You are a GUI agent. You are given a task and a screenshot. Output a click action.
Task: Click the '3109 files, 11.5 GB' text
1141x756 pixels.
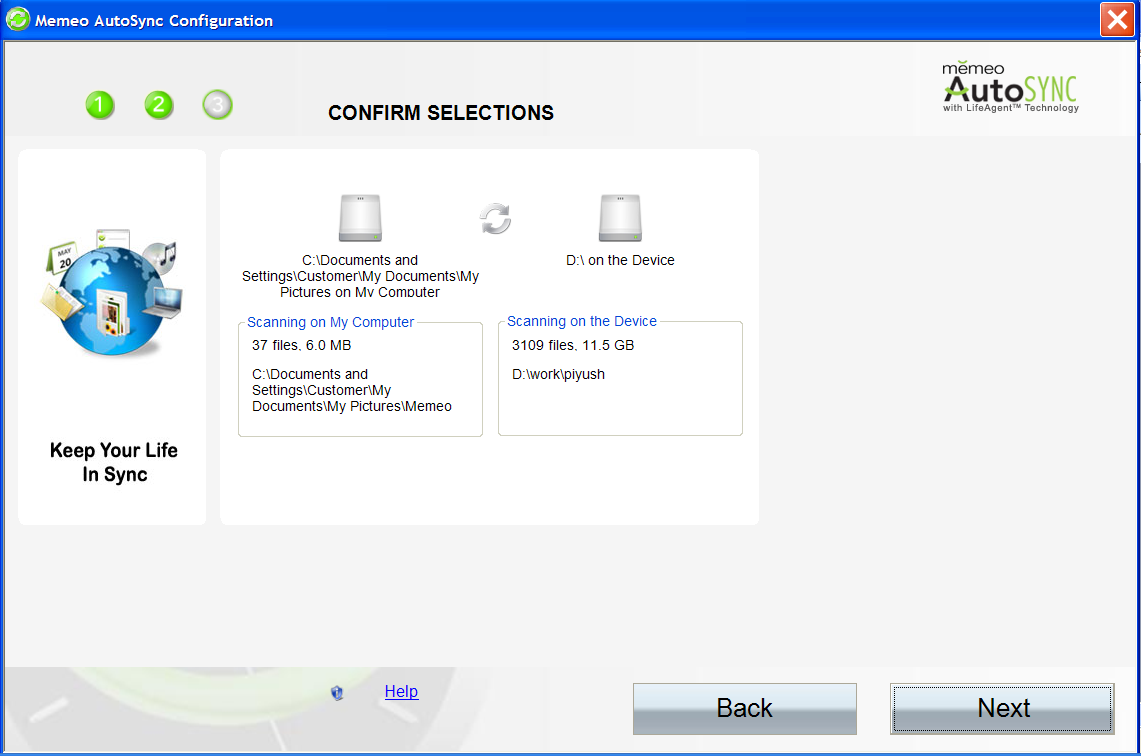click(573, 345)
